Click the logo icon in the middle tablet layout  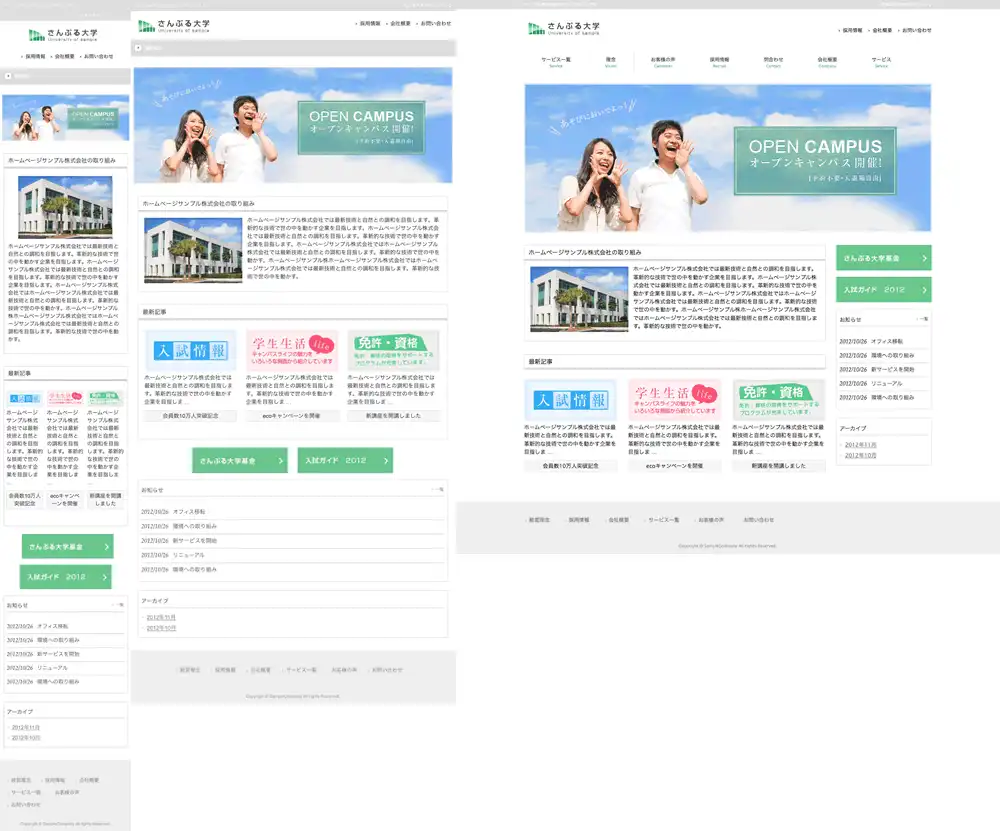point(147,25)
